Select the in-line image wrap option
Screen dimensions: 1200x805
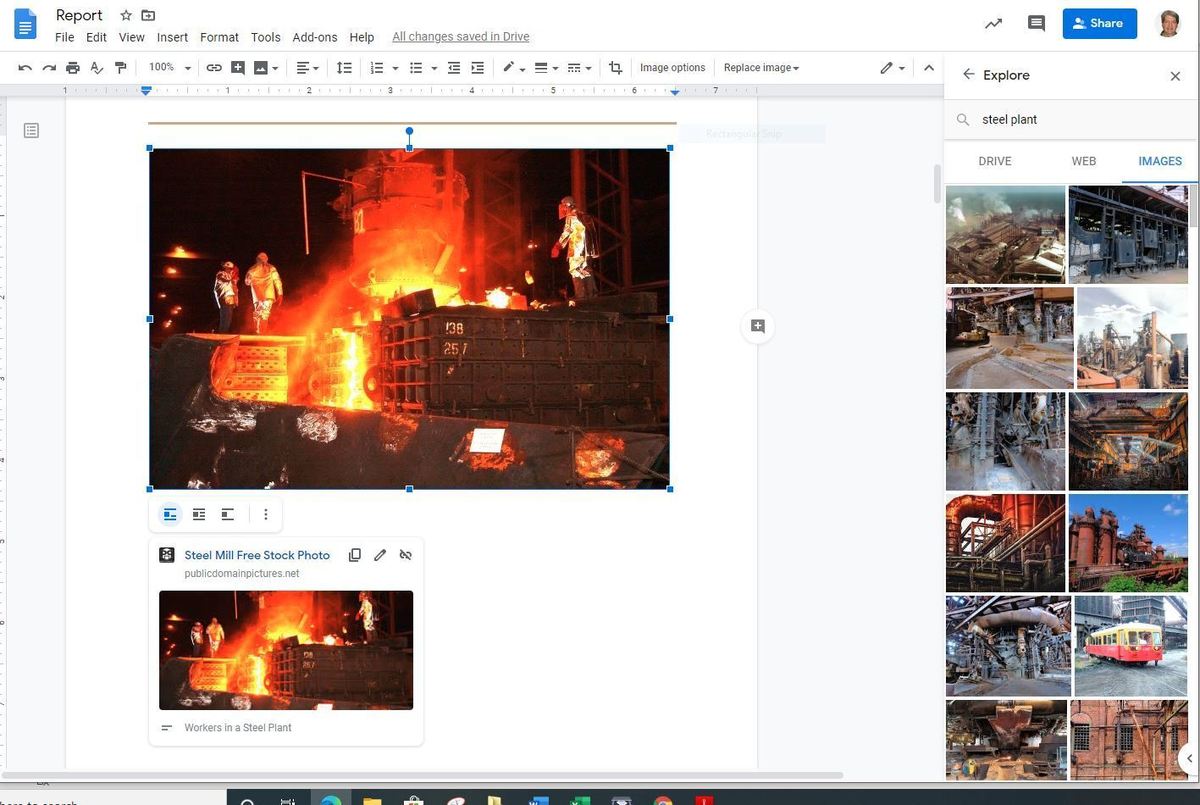(170, 514)
